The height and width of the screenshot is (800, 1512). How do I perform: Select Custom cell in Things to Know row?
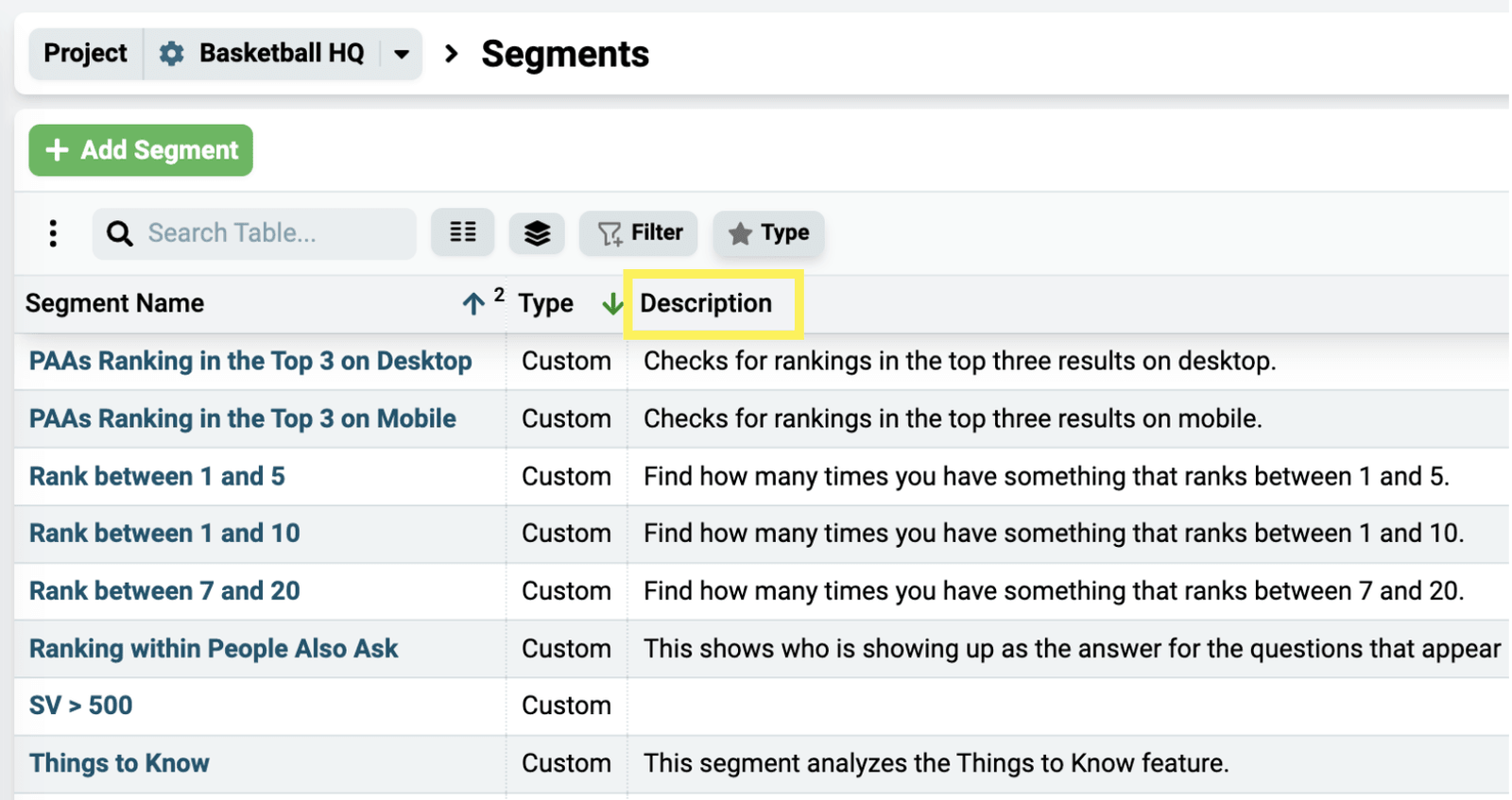[566, 763]
